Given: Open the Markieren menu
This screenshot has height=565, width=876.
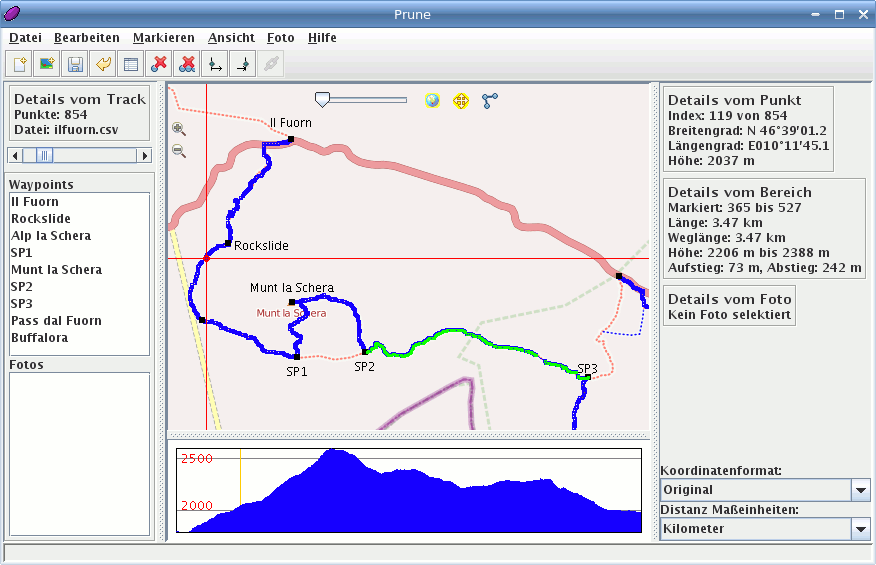Looking at the screenshot, I should click(163, 38).
